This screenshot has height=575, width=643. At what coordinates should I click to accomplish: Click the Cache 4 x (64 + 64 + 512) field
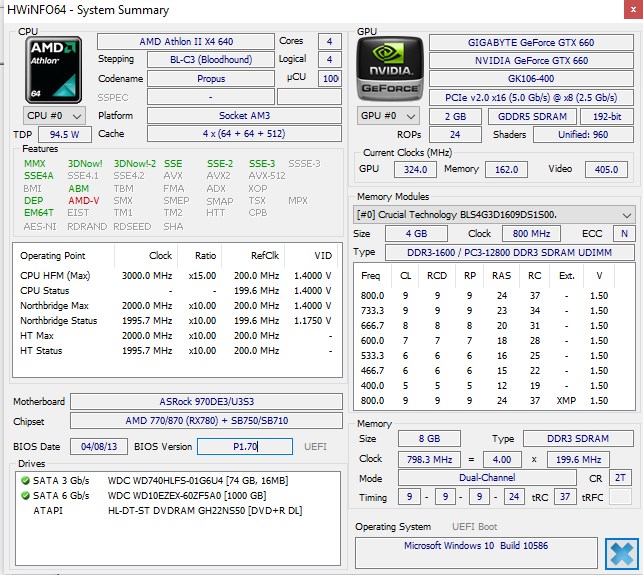coord(244,134)
